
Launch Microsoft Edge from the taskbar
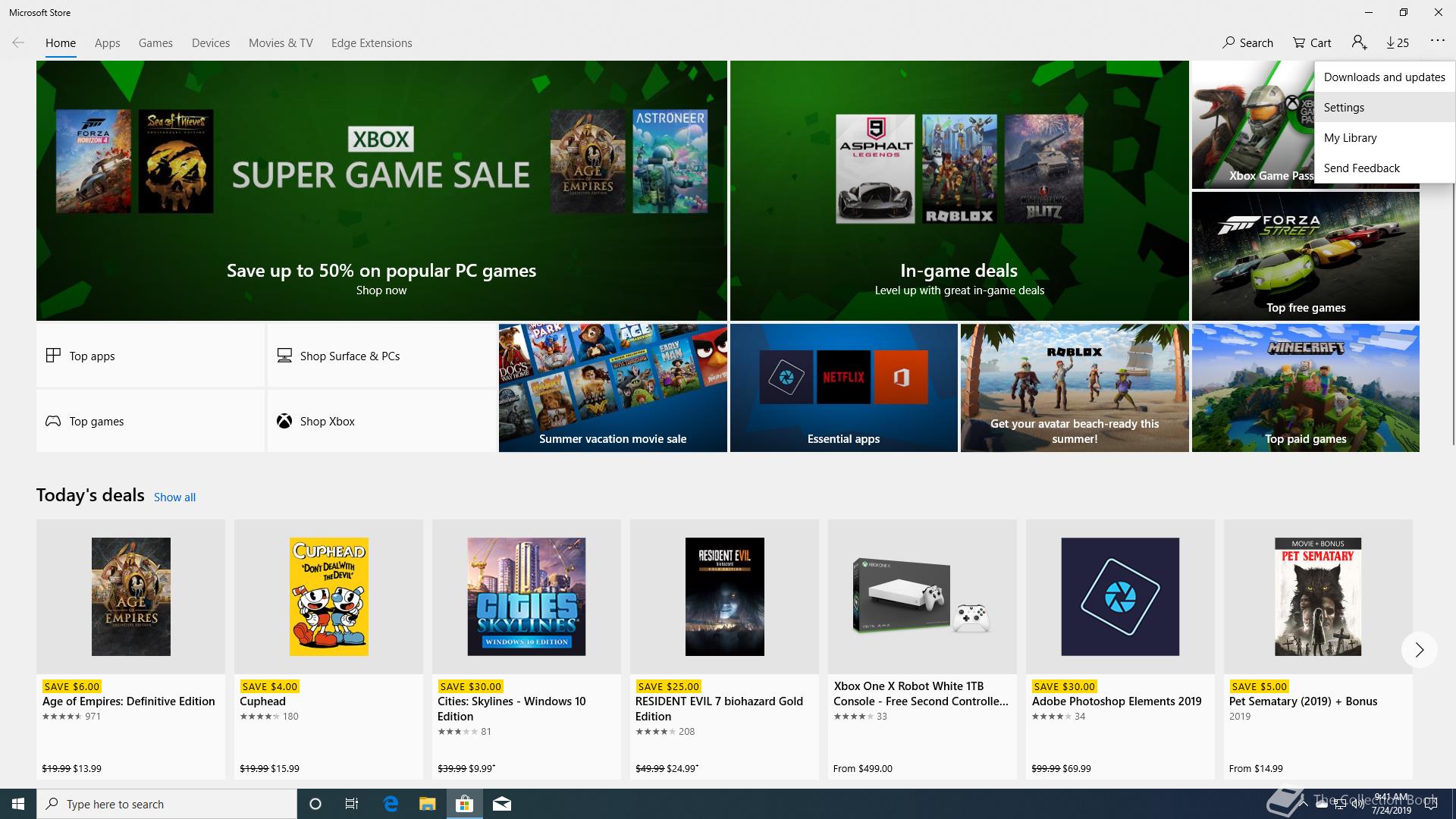click(x=391, y=804)
